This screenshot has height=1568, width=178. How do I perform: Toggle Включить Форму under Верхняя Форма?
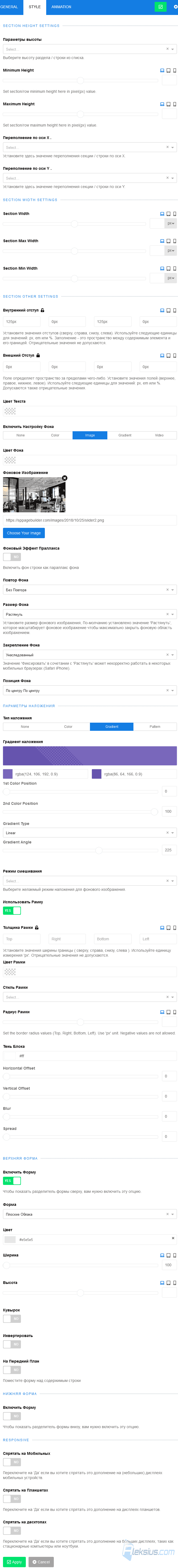(12, 1180)
